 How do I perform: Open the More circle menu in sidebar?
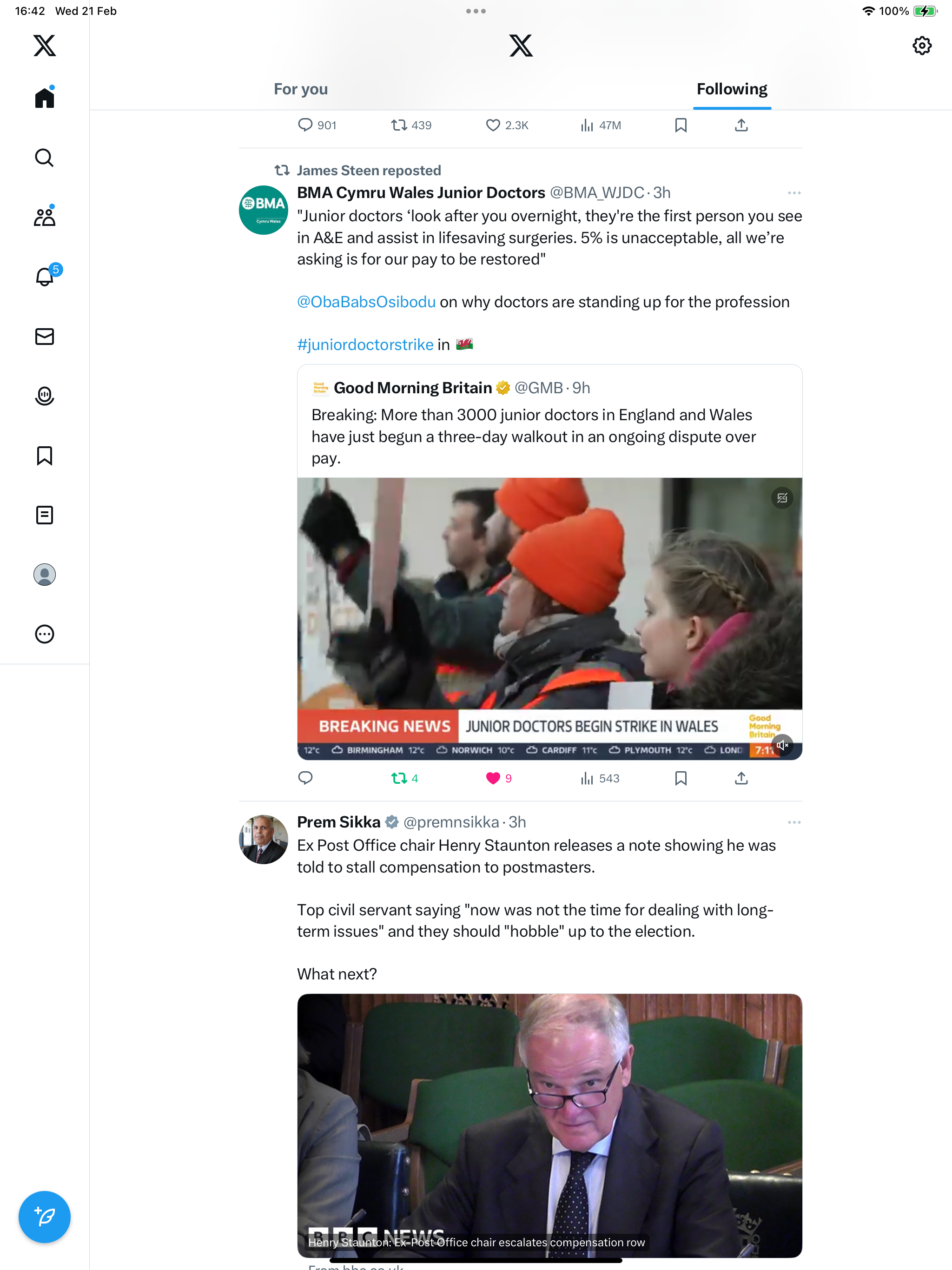[44, 634]
